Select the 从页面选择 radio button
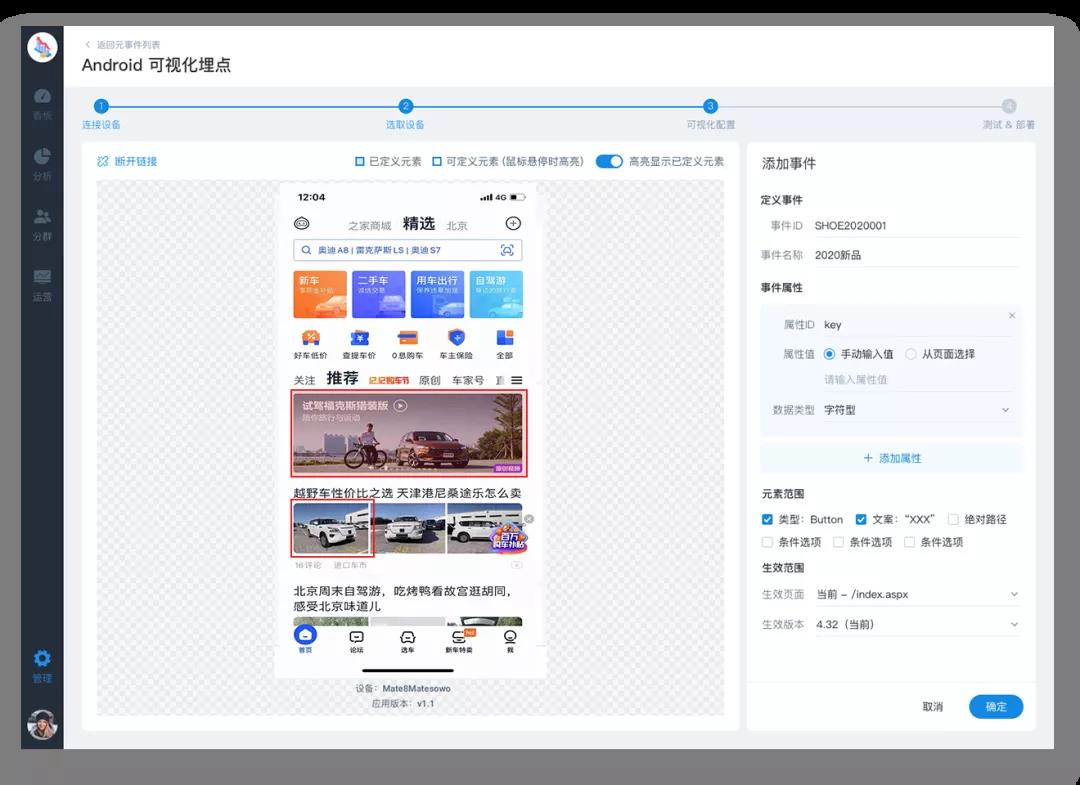Screen dimensions: 1080x785 pos(911,354)
